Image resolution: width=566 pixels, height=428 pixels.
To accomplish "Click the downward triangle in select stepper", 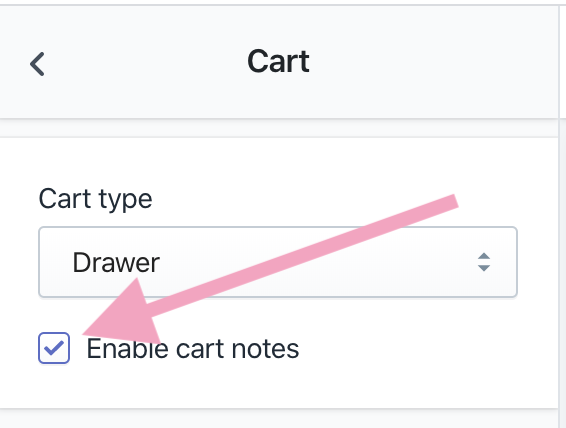I will pos(484,268).
